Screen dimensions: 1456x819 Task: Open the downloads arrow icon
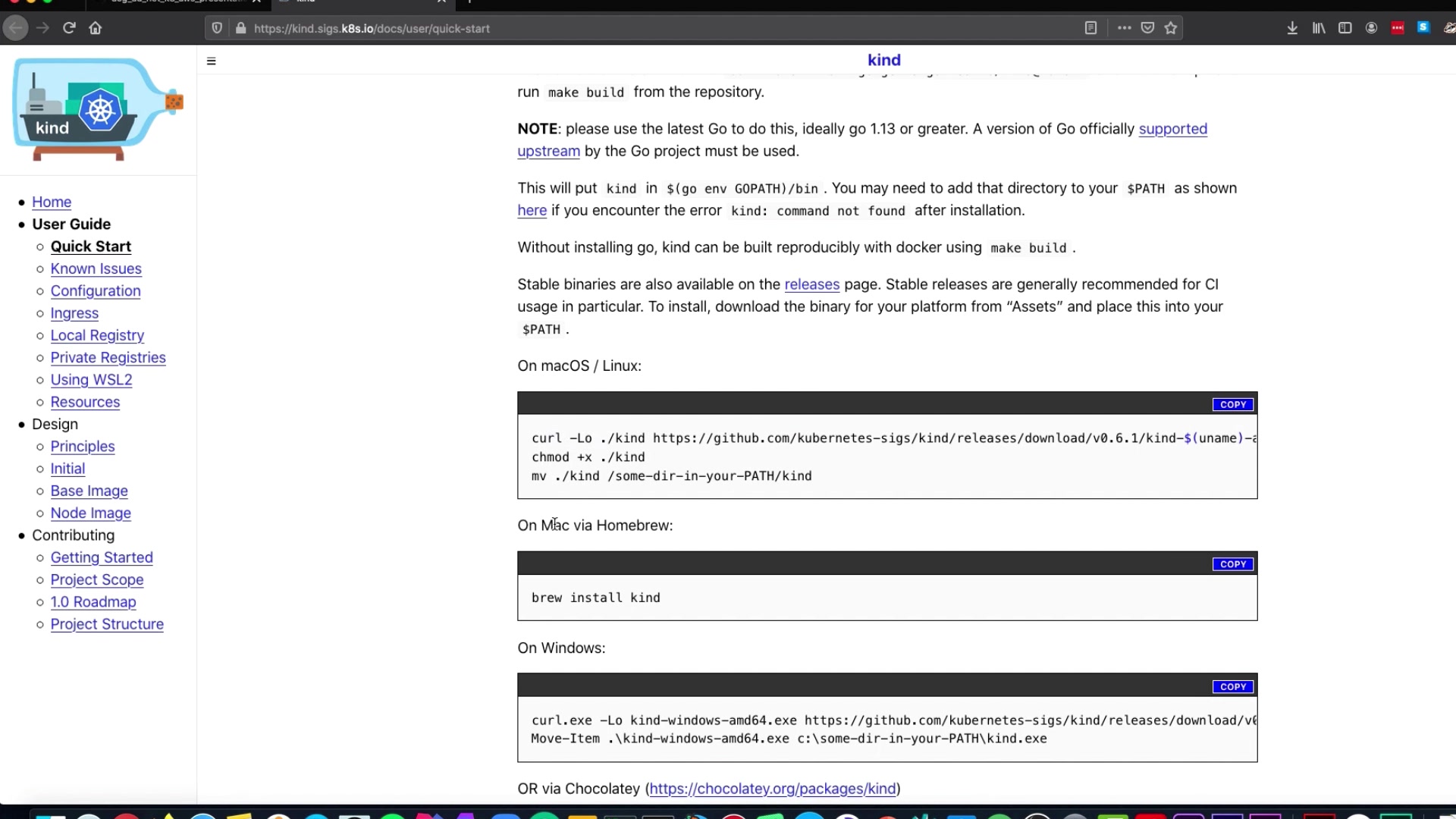tap(1292, 28)
